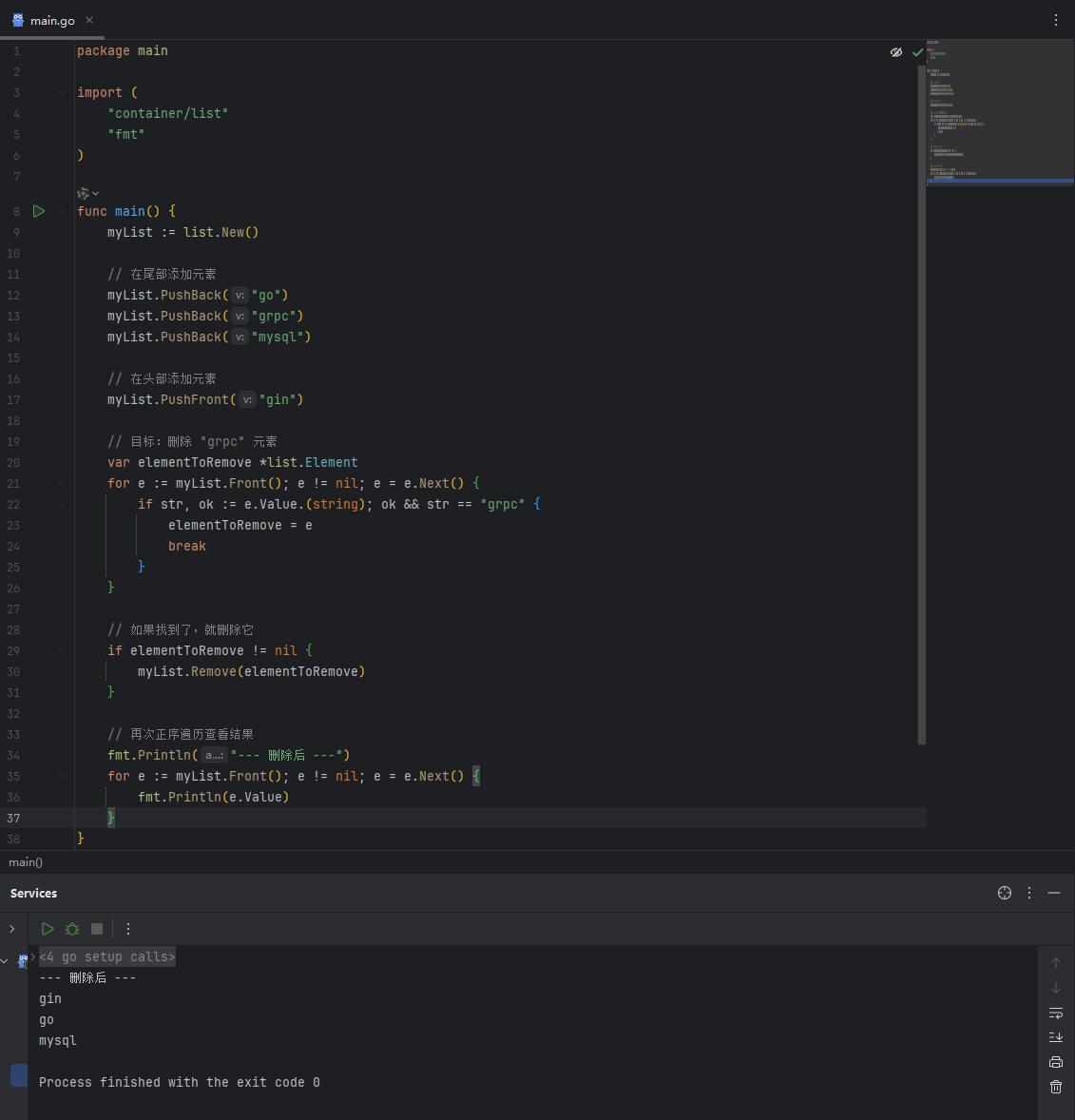Open the Services panel options menu
Screen dimensions: 1075x1120
tap(1029, 893)
